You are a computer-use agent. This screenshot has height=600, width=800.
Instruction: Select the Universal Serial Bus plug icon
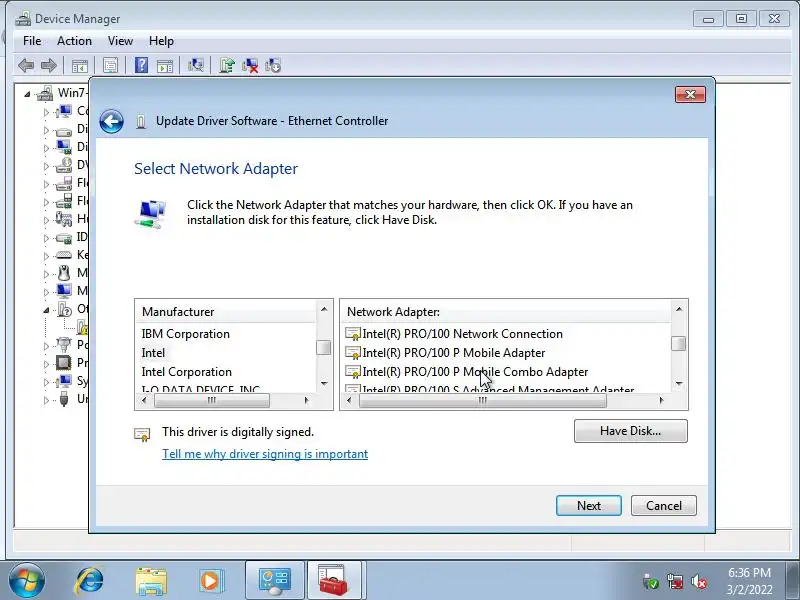[x=64, y=398]
